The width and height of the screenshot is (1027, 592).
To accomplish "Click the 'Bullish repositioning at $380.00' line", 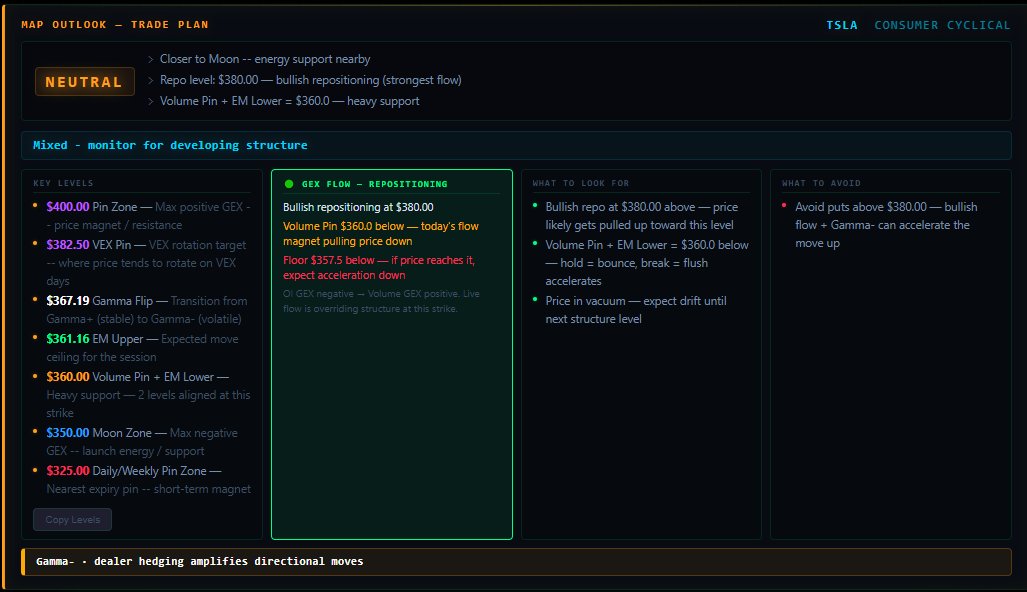I will pyautogui.click(x=358, y=207).
